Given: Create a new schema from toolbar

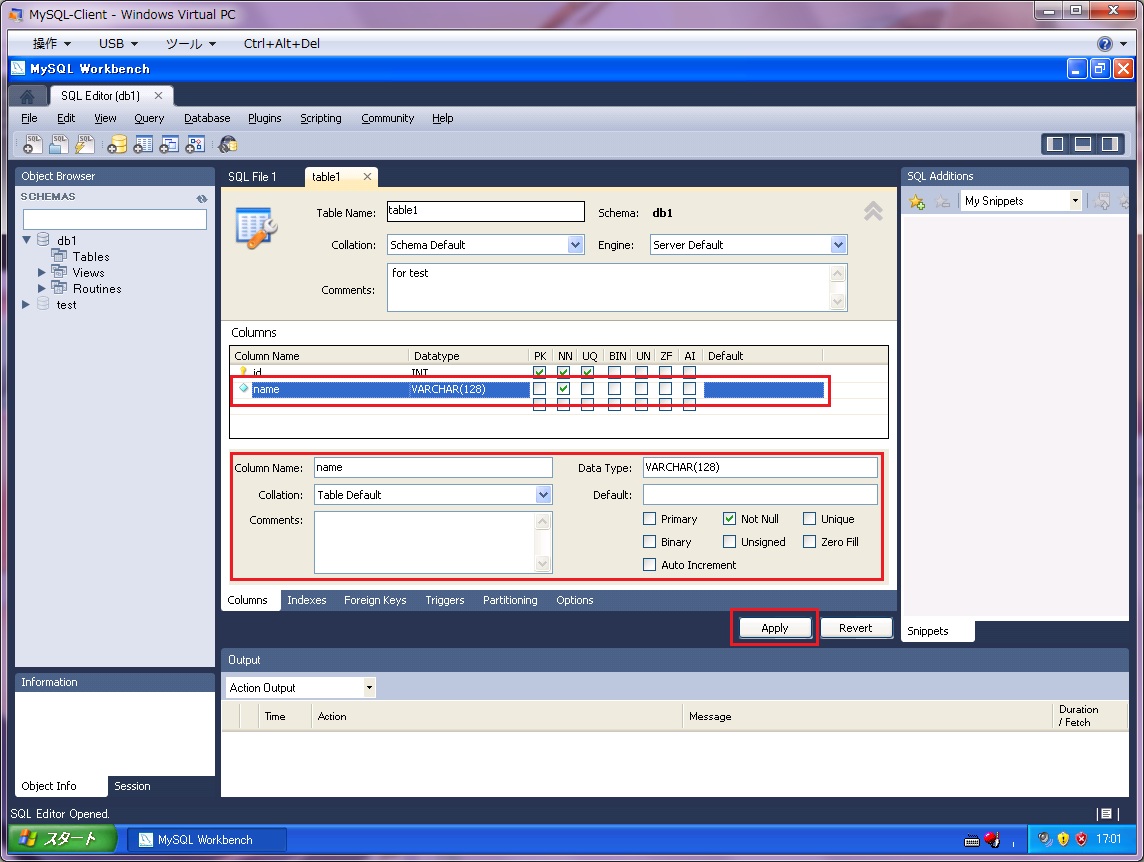Looking at the screenshot, I should (117, 145).
